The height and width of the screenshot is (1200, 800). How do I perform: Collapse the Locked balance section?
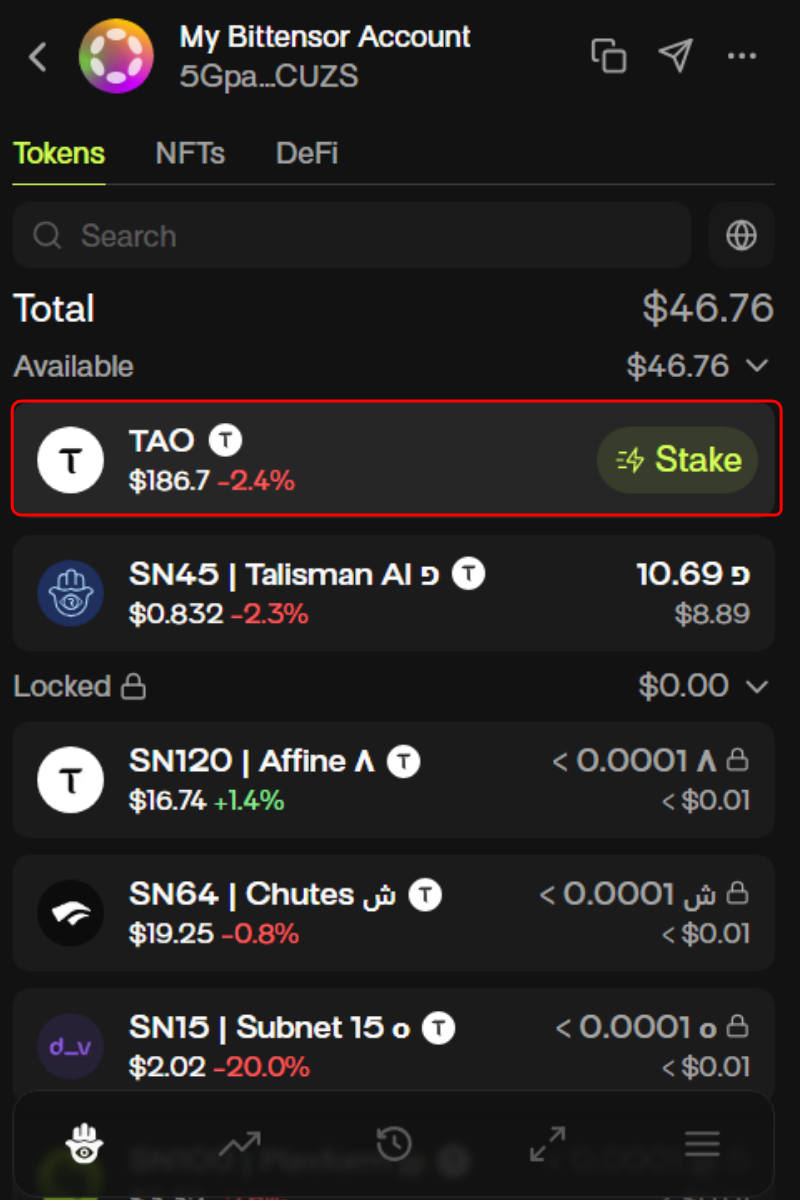pos(758,686)
